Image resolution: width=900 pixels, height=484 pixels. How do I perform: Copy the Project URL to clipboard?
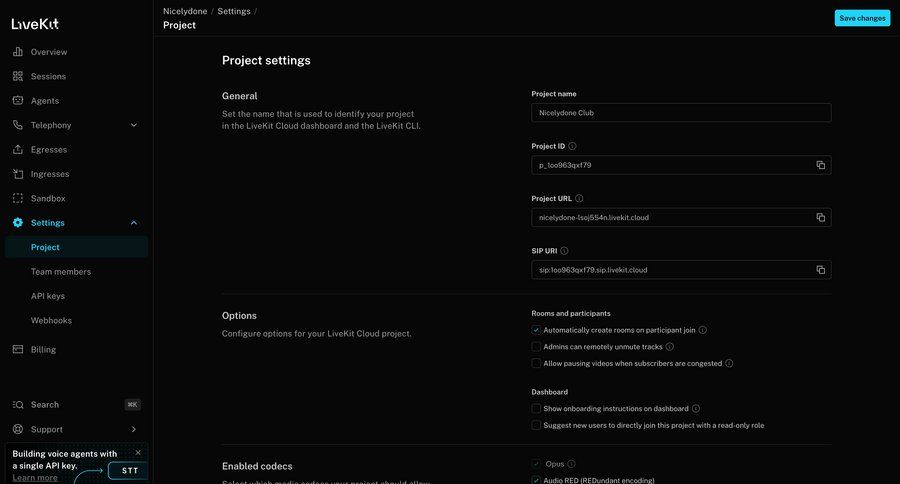[820, 217]
